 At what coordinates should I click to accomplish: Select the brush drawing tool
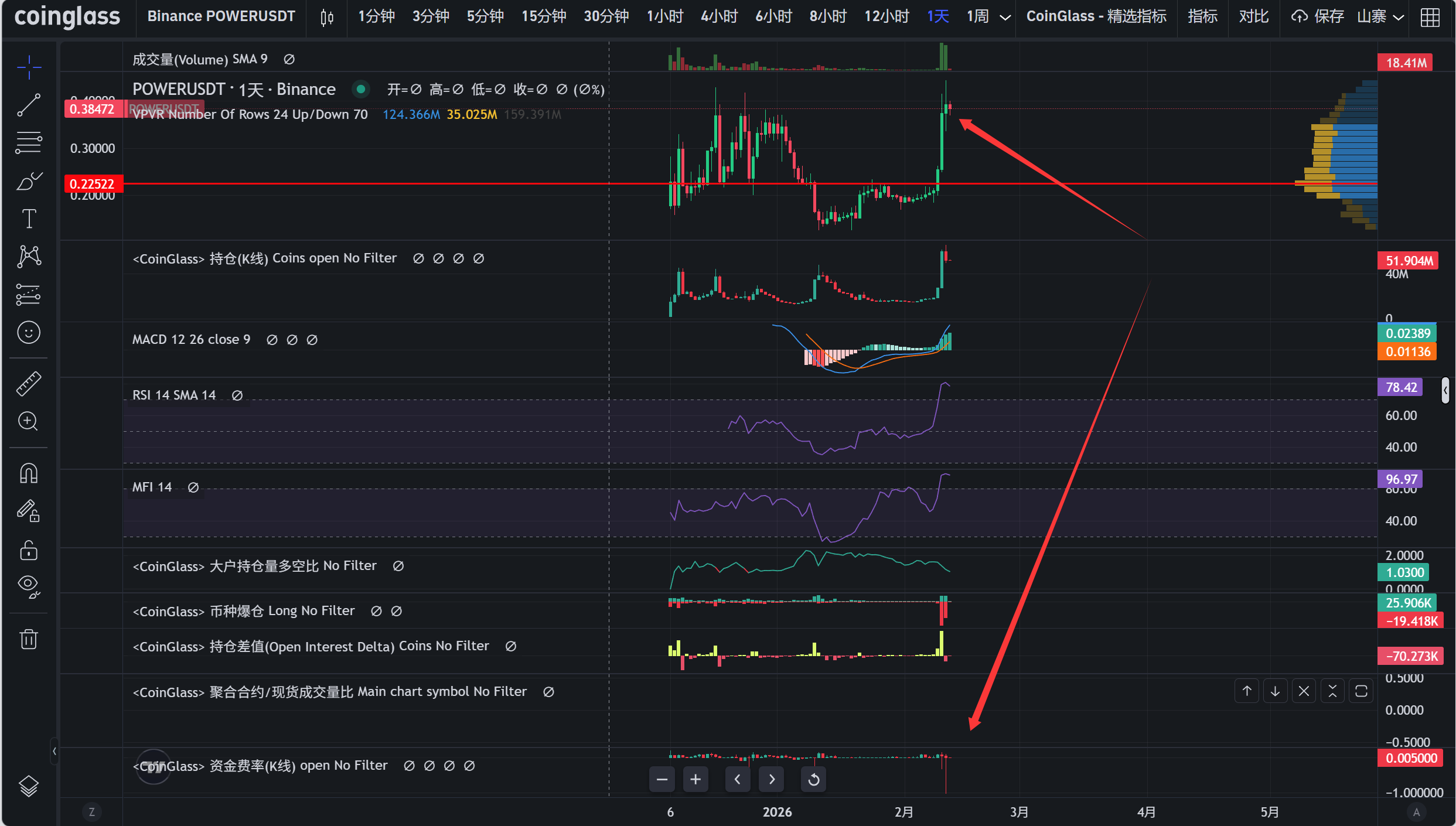click(28, 181)
